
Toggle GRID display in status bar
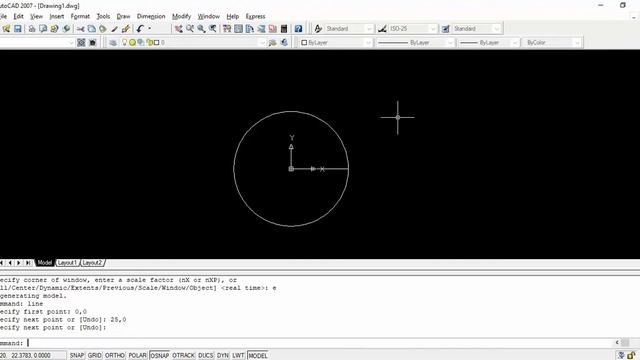(x=95, y=356)
